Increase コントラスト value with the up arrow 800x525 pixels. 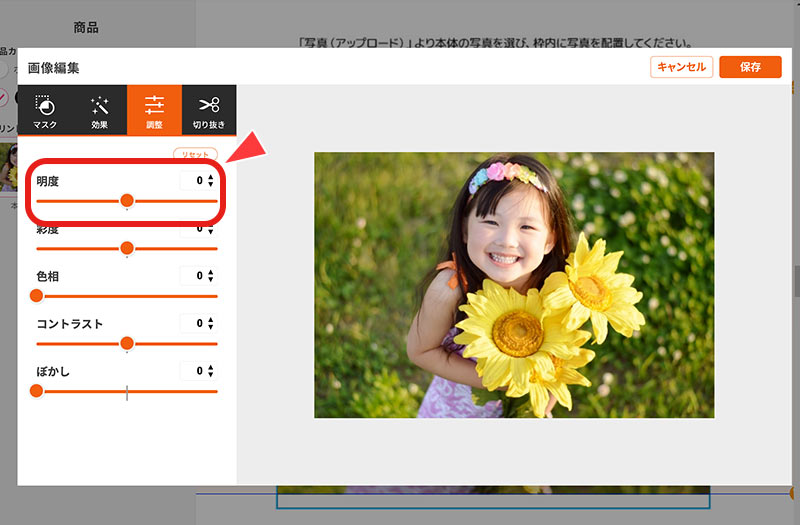pyautogui.click(x=211, y=320)
